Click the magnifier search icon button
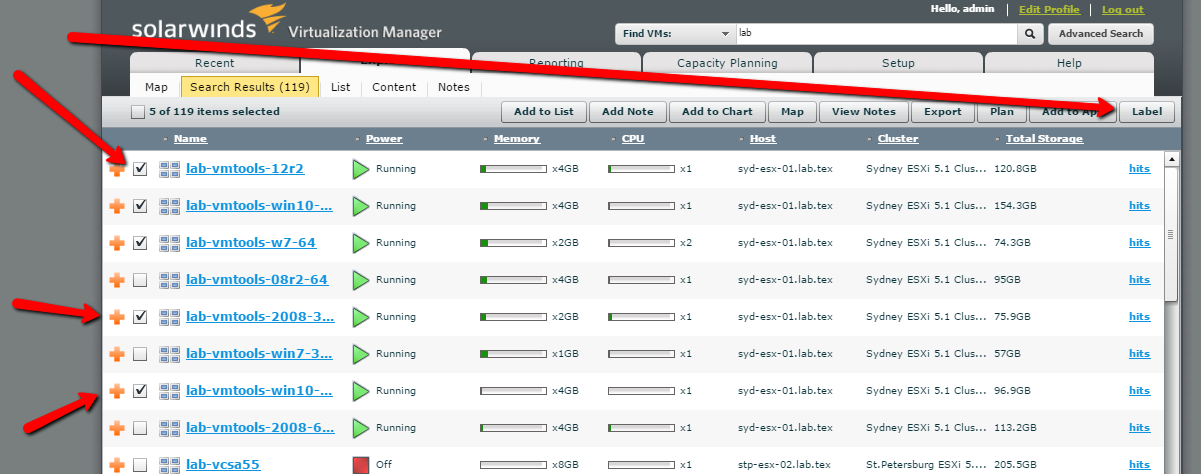 [1030, 33]
